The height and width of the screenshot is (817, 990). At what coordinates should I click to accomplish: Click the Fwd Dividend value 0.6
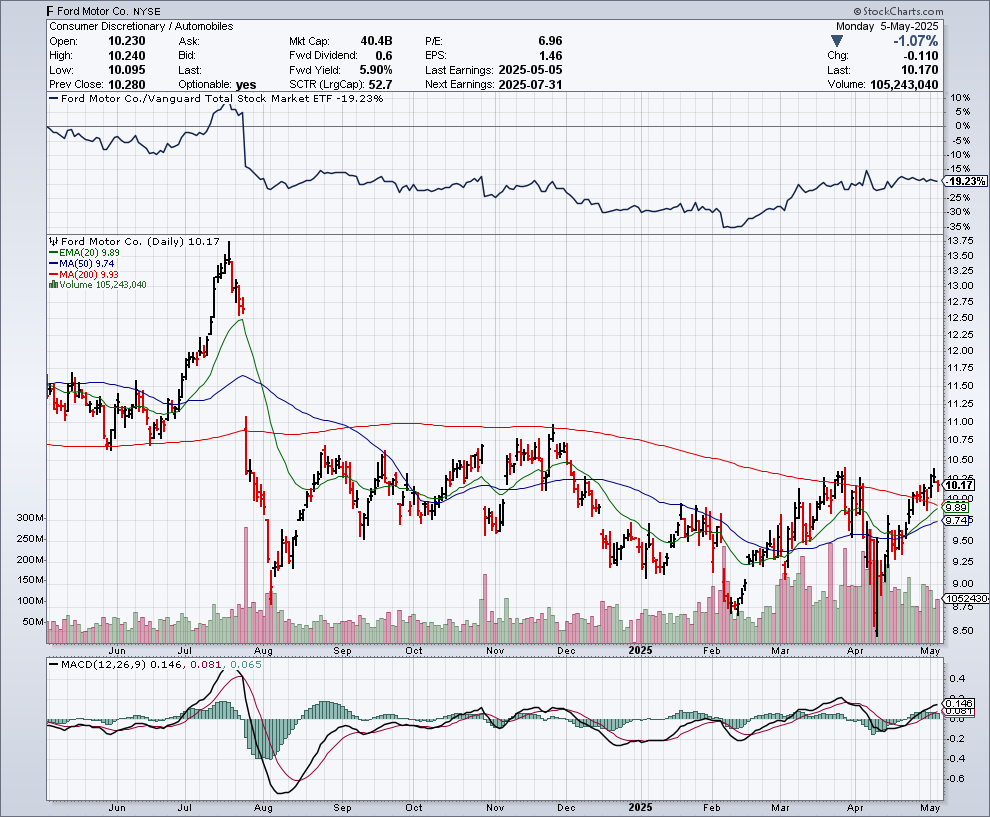(384, 56)
